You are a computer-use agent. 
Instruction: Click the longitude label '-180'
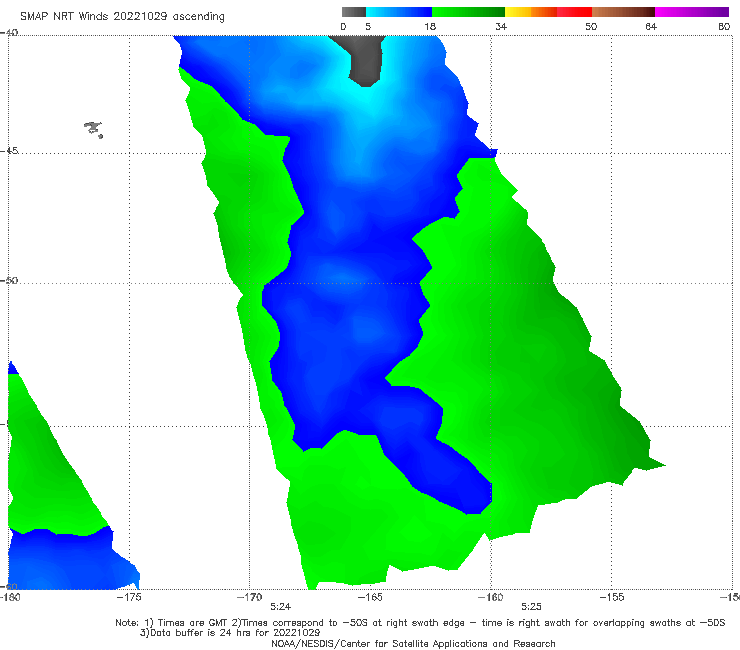click(10, 597)
